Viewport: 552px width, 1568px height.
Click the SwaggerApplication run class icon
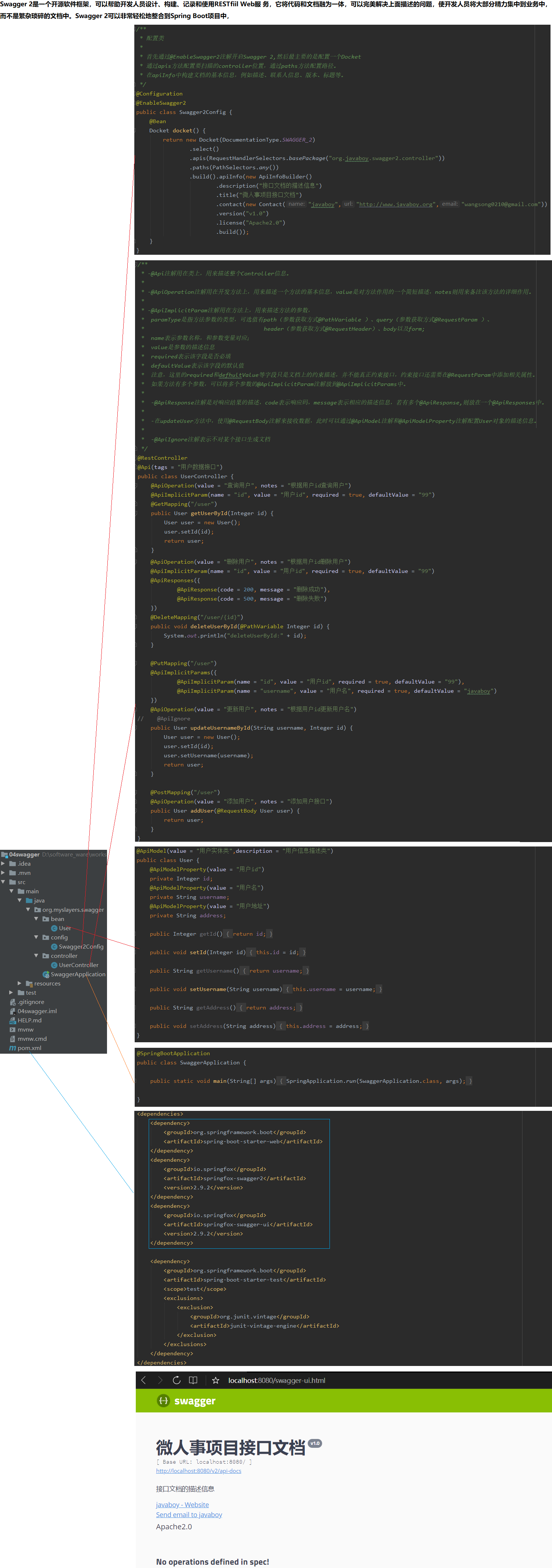tap(46, 974)
